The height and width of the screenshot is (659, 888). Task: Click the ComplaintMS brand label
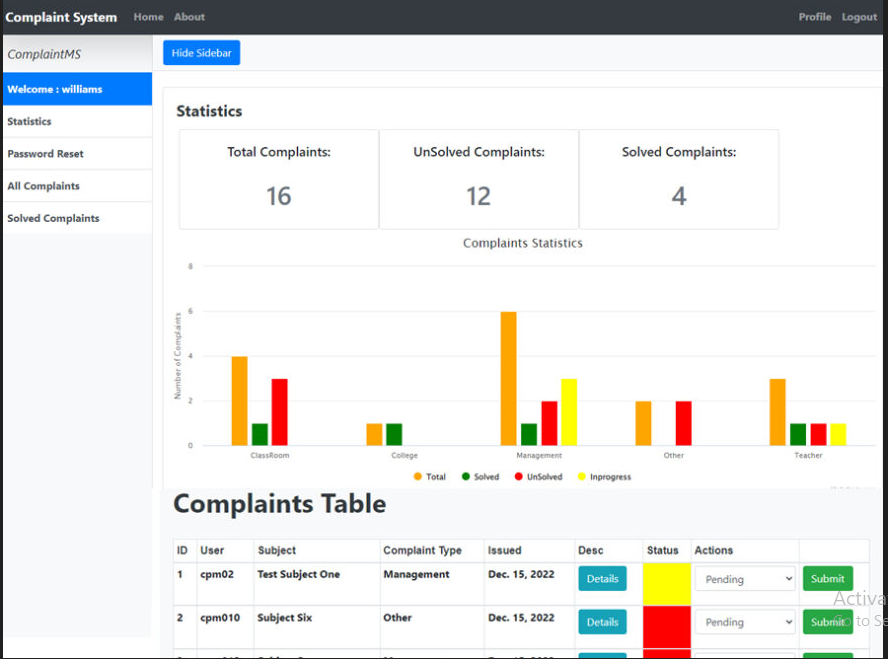(x=45, y=53)
